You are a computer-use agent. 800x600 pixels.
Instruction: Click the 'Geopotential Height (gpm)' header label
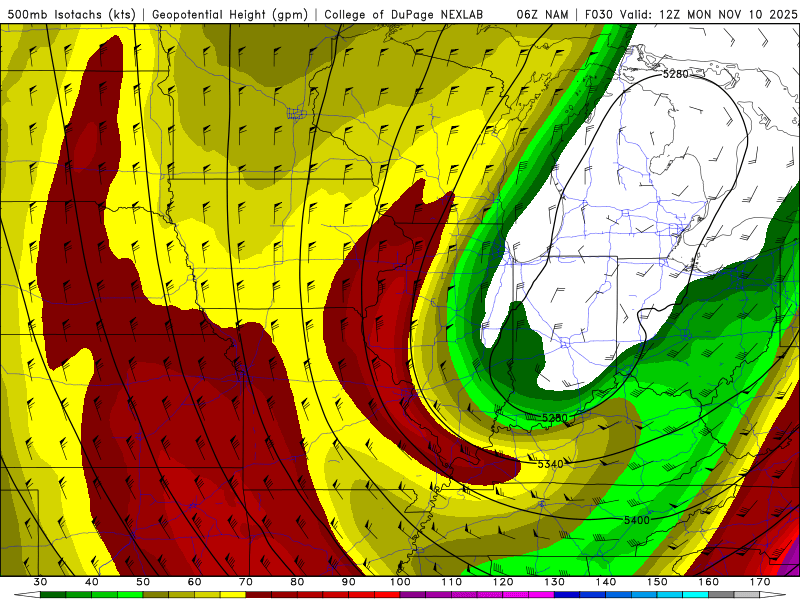tap(230, 14)
